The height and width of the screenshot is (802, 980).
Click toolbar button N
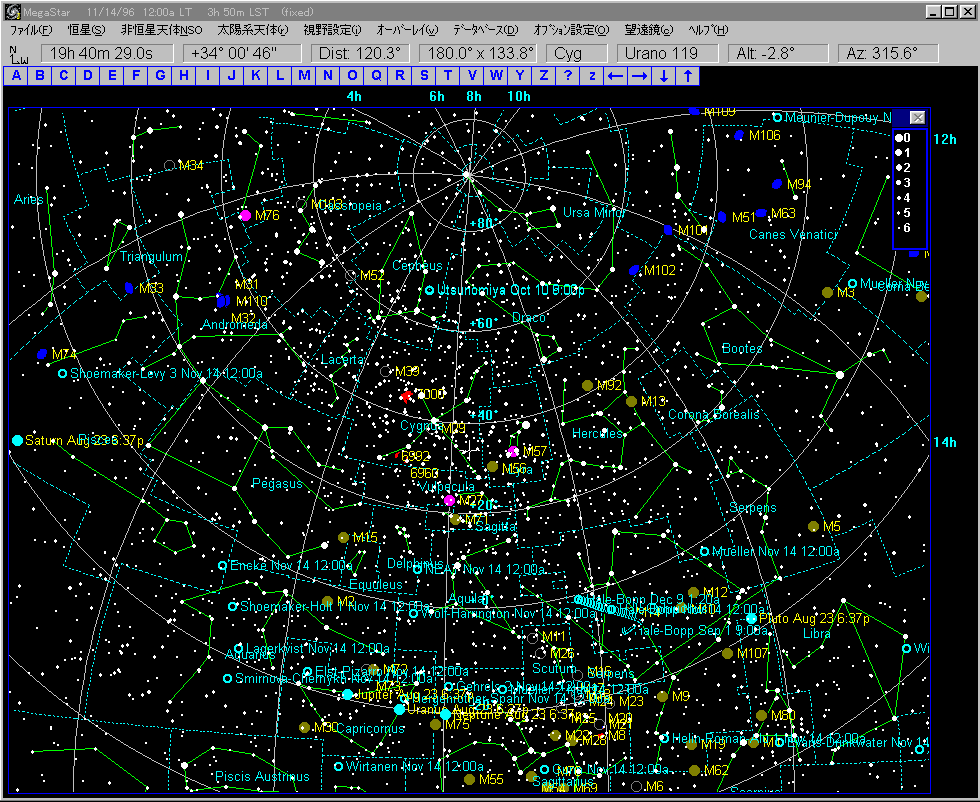[x=328, y=76]
